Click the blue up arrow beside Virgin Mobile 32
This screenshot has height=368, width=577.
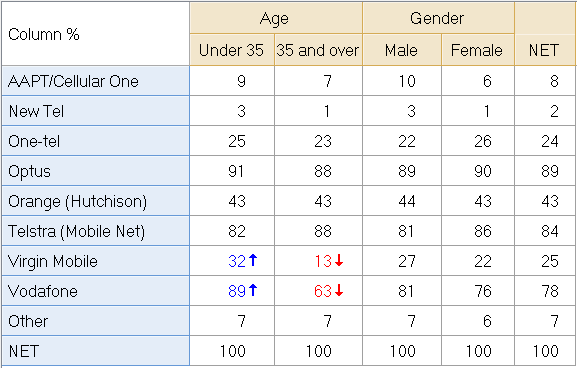253,261
